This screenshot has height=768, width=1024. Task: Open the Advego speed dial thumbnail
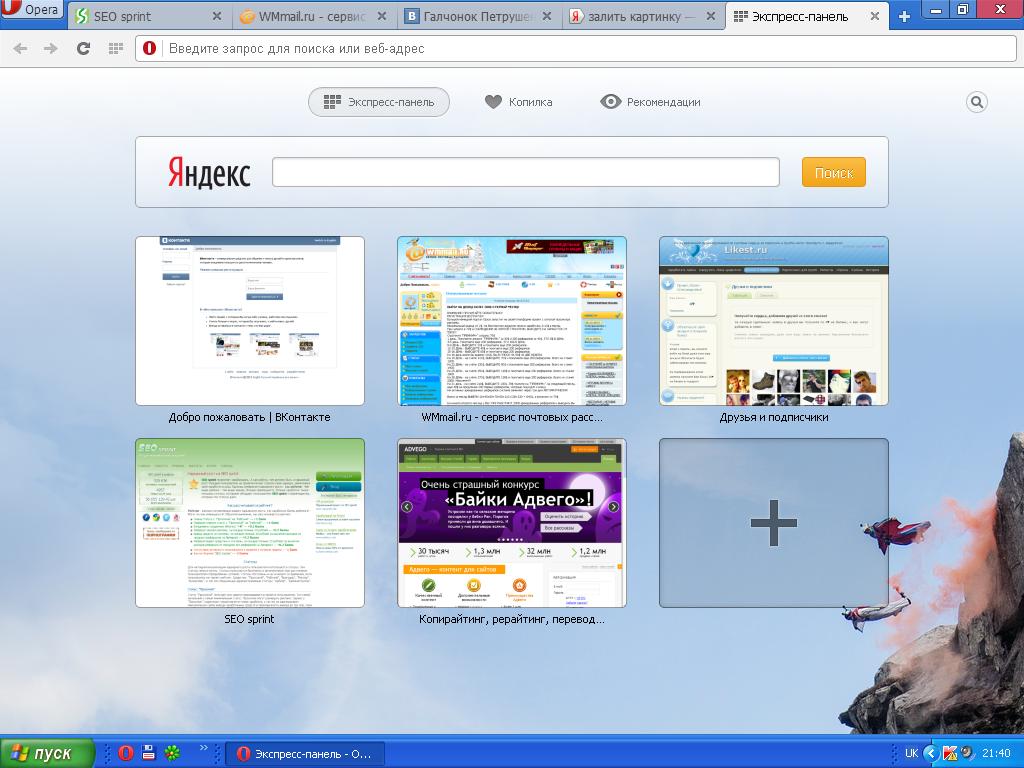511,522
